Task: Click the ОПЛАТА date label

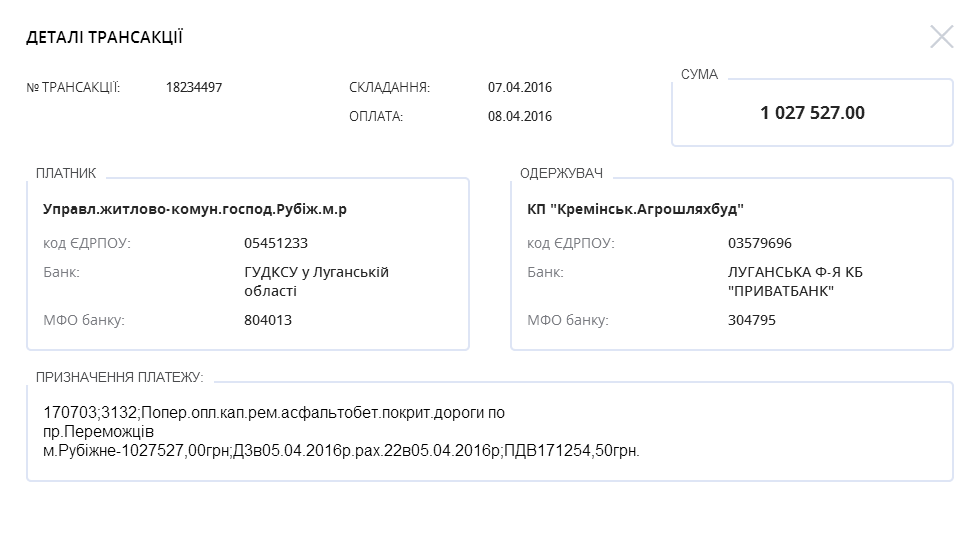Action: [x=376, y=116]
